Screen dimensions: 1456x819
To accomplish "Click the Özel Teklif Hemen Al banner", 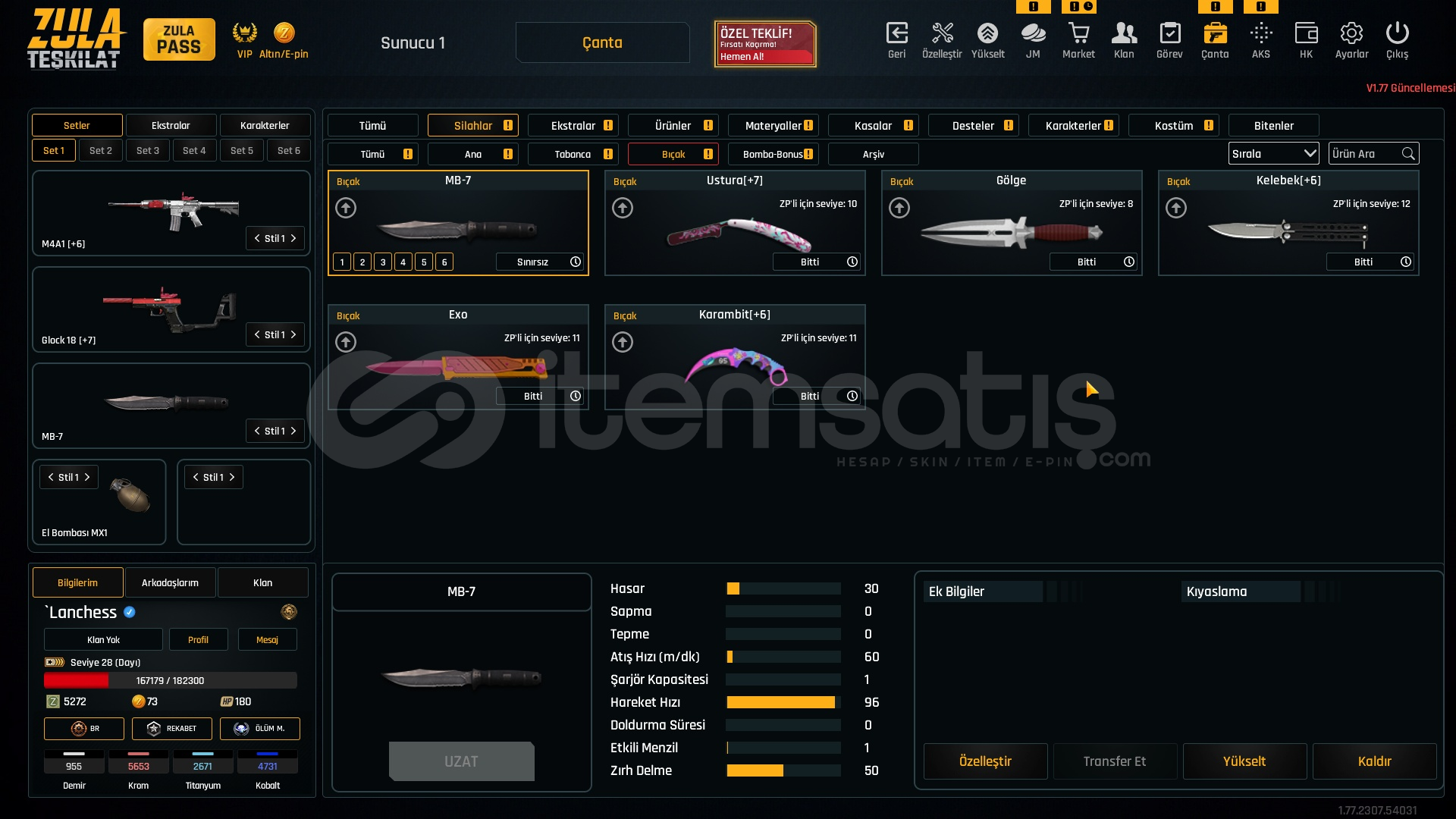I will click(x=765, y=44).
